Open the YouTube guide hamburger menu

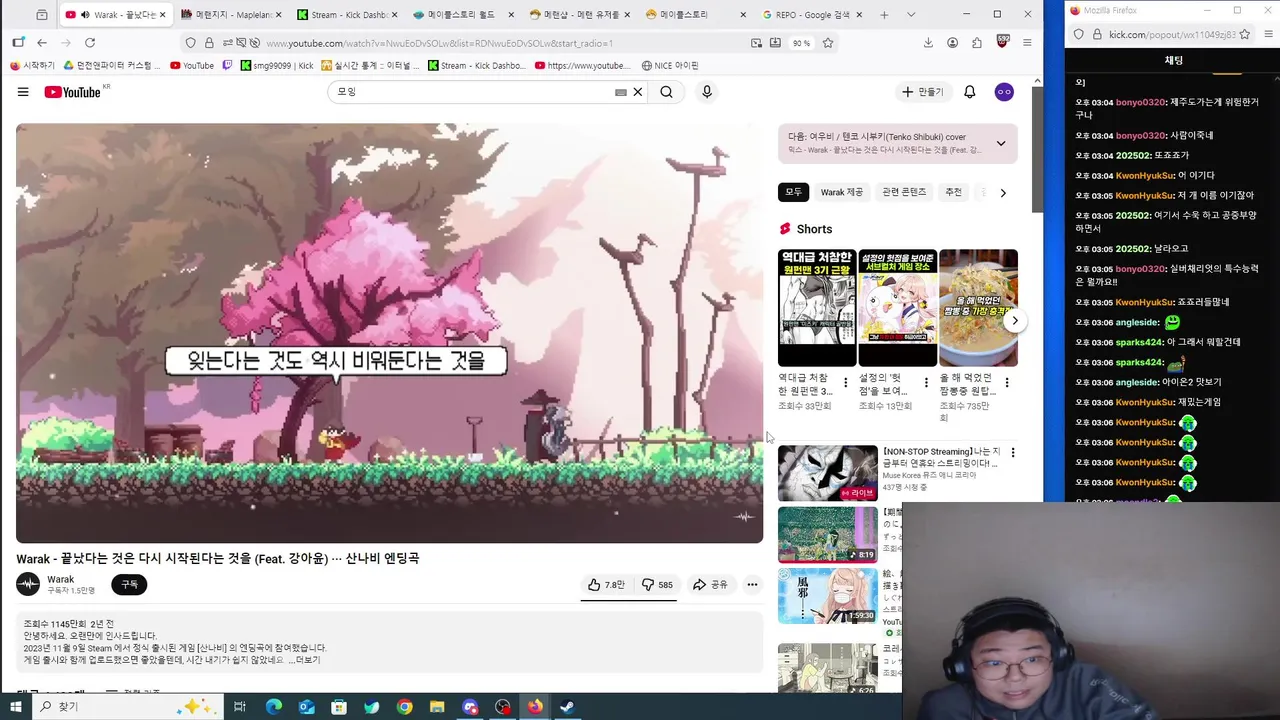pos(23,92)
